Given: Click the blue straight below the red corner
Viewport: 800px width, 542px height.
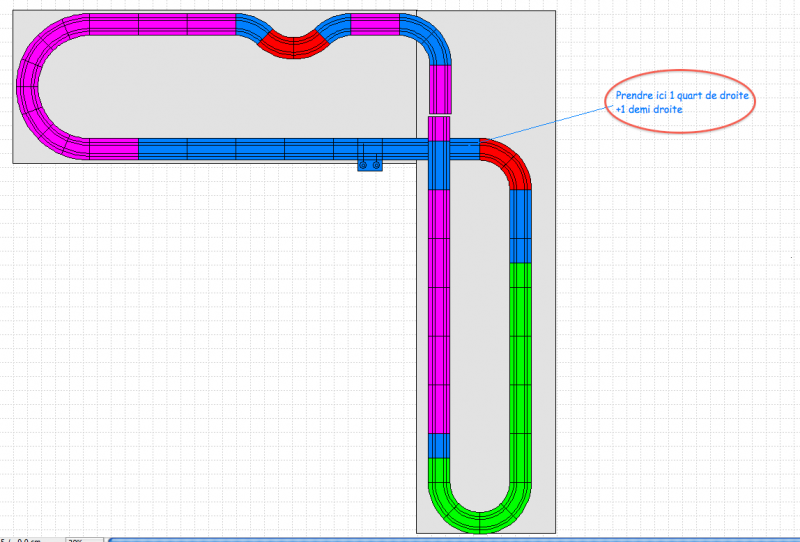Looking at the screenshot, I should pos(520,225).
